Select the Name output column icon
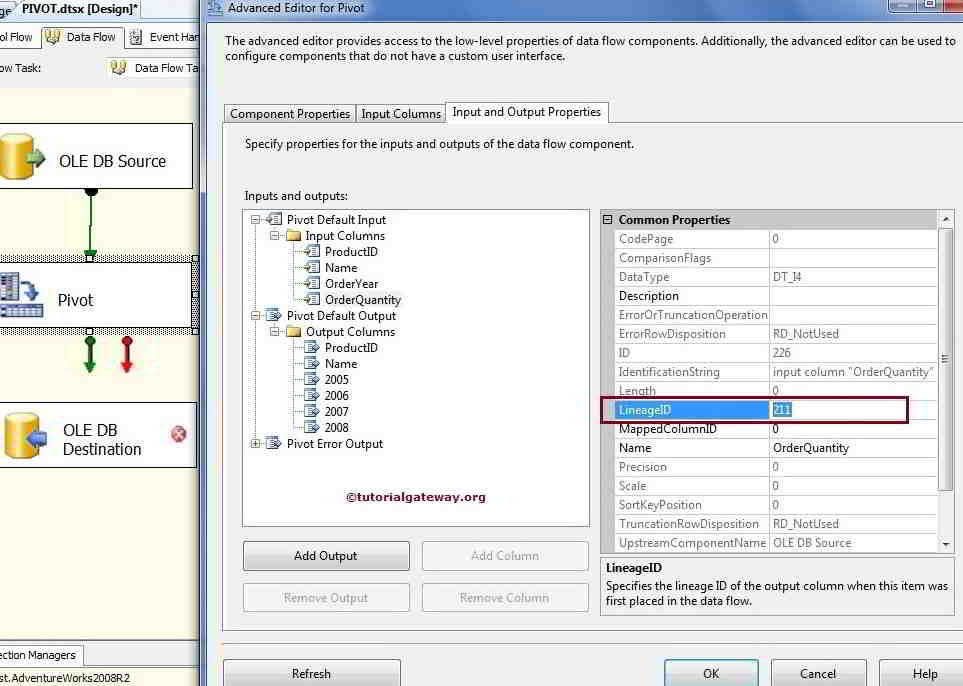Viewport: 963px width, 686px height. (309, 363)
